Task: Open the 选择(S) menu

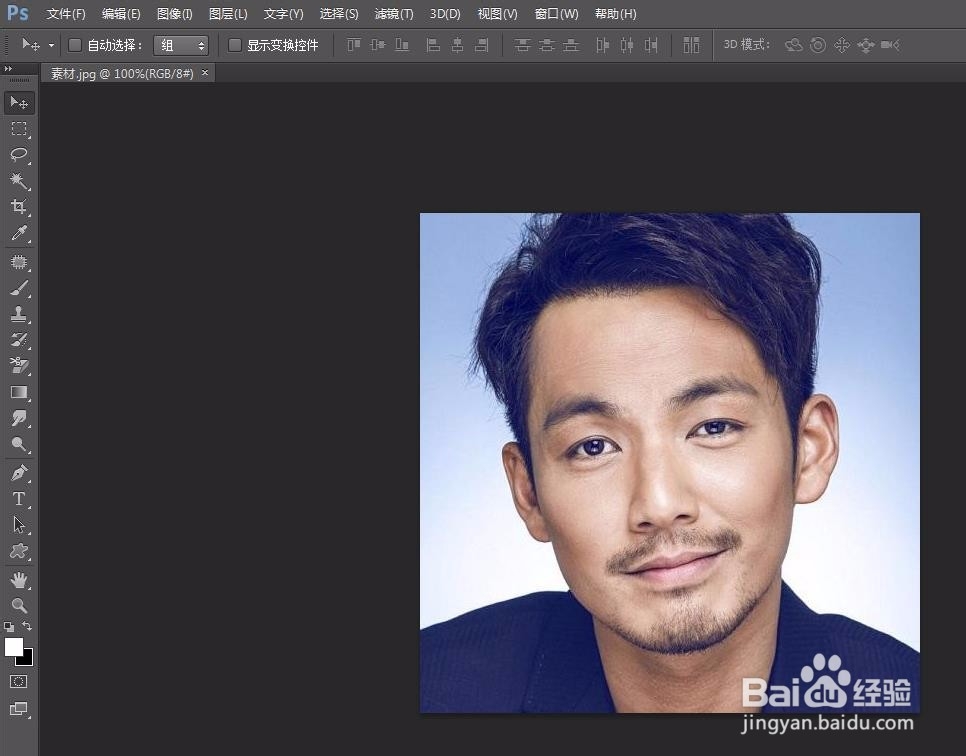Action: [x=339, y=14]
